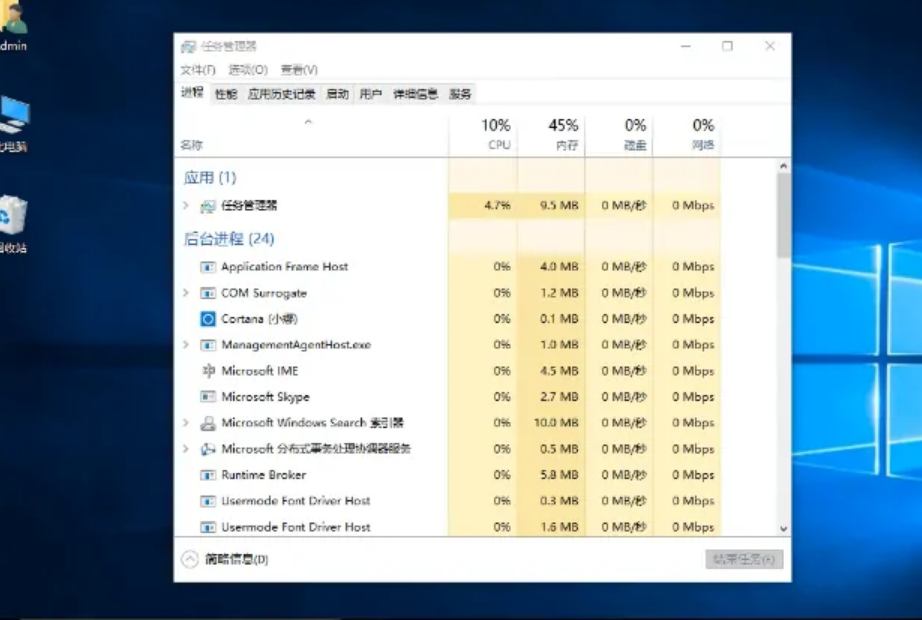
Task: Click the Microsoft Windows Search 索引器 icon
Action: coord(207,422)
